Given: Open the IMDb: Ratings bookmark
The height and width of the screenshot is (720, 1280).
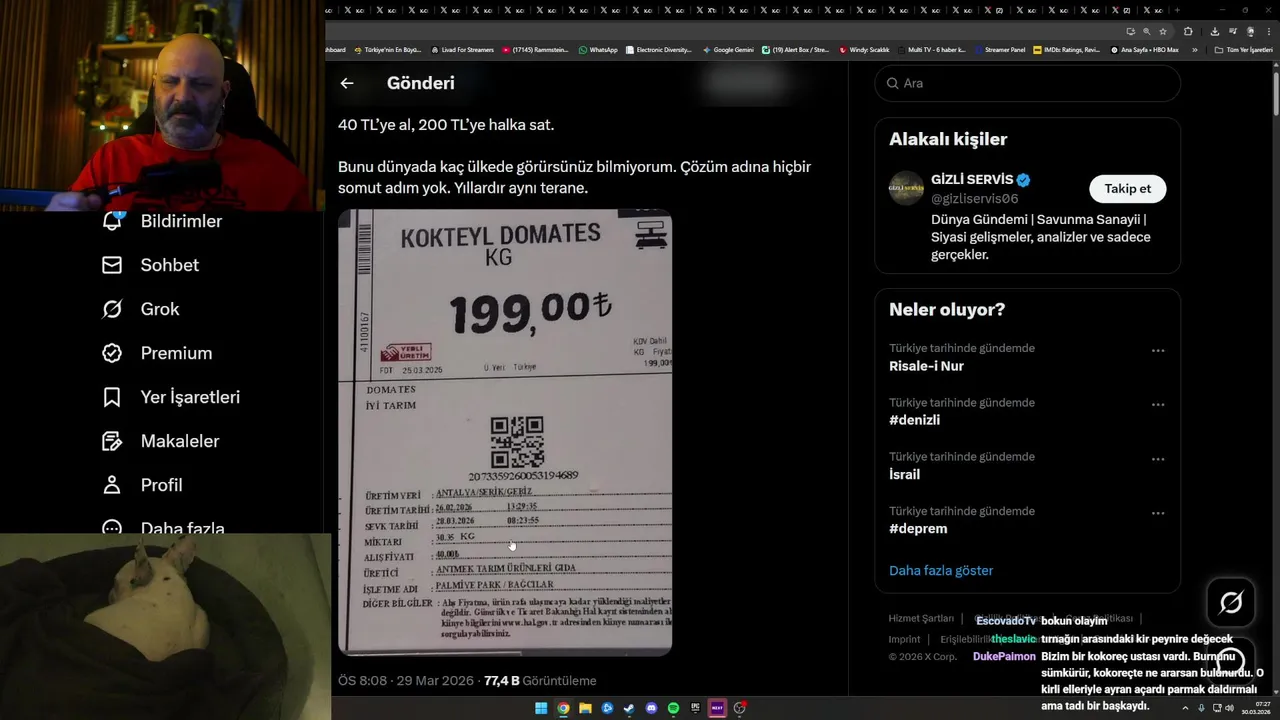Looking at the screenshot, I should [x=1067, y=50].
